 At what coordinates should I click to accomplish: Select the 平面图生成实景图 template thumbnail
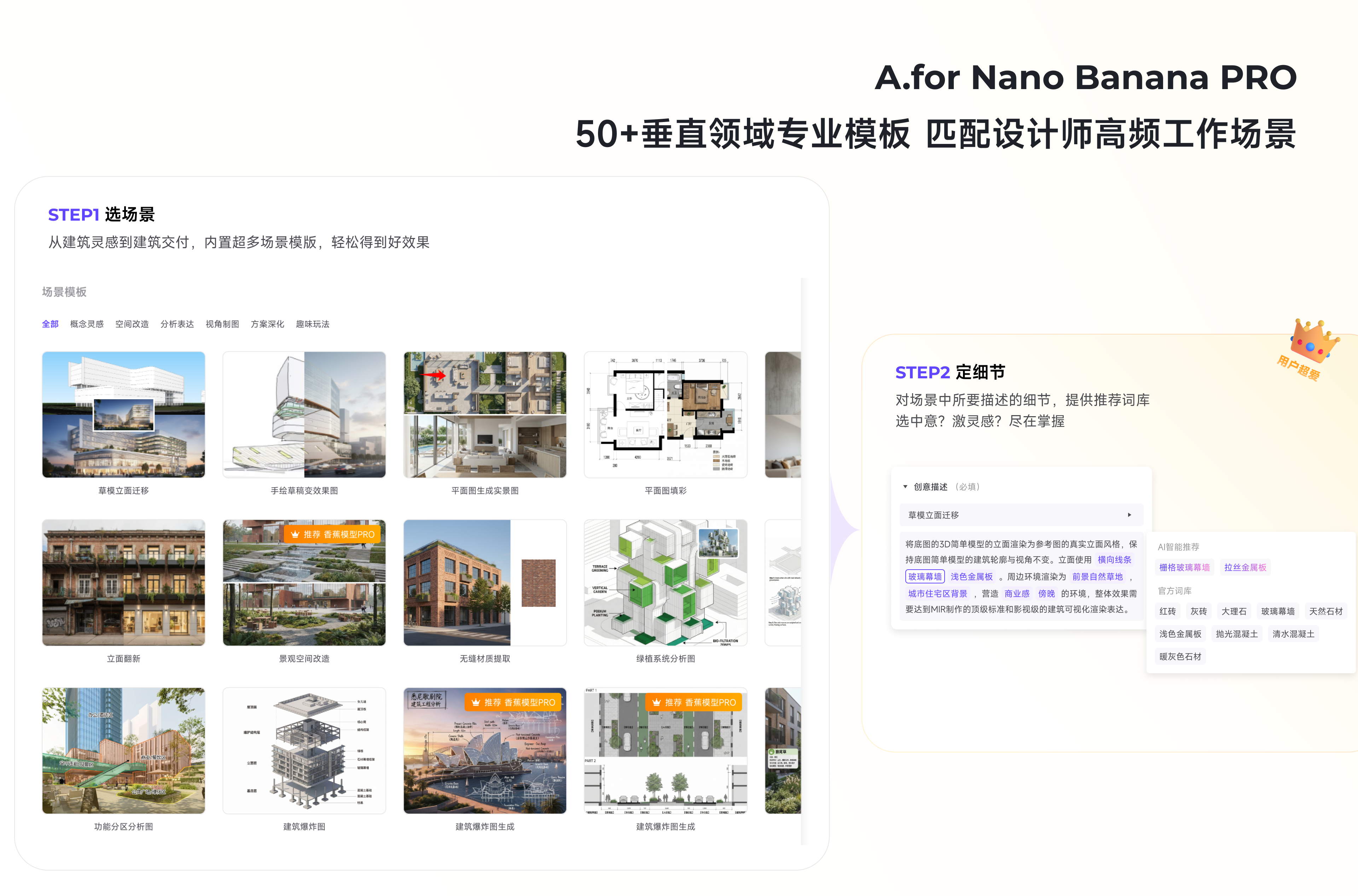point(485,414)
